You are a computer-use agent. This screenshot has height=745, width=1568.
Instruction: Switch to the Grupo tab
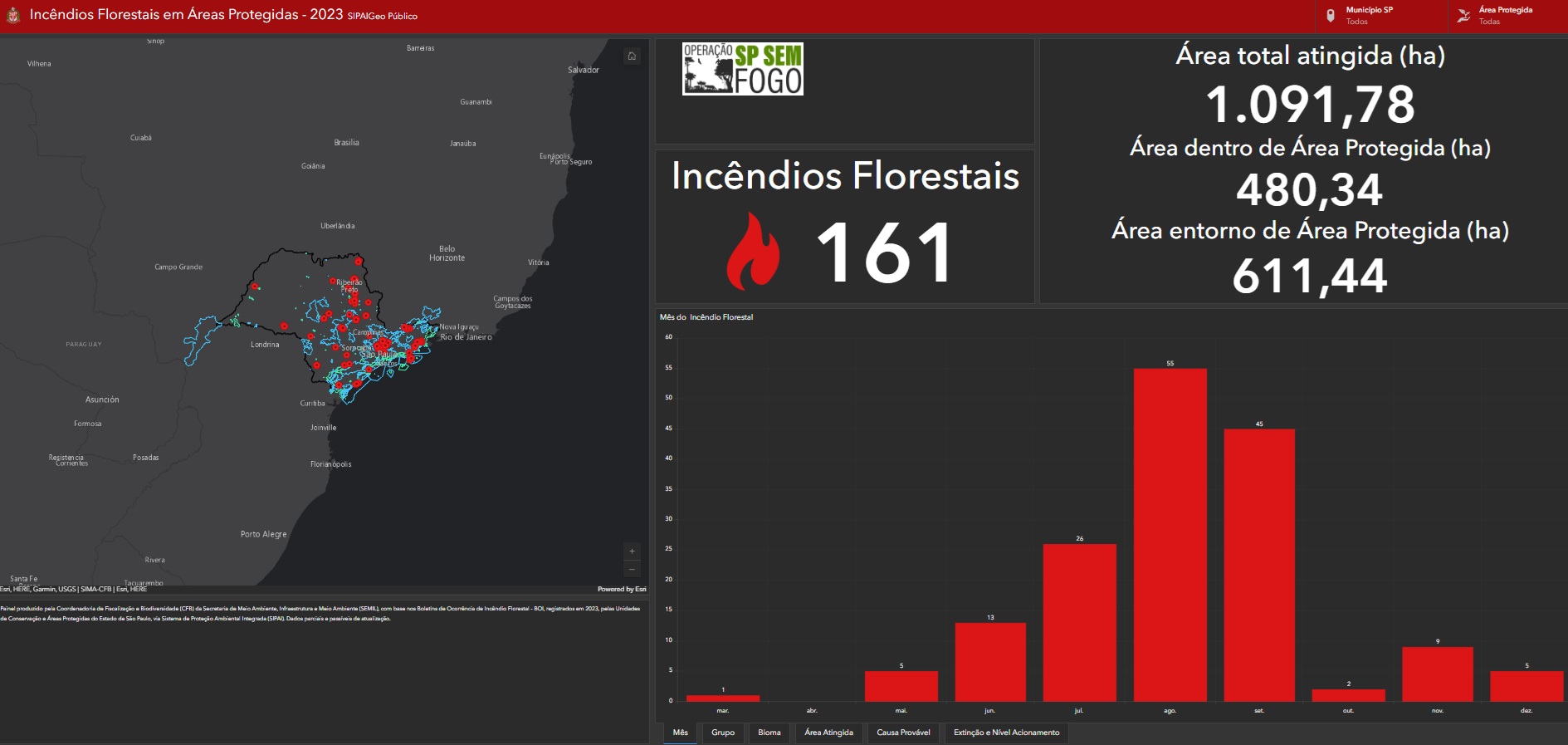[x=723, y=733]
